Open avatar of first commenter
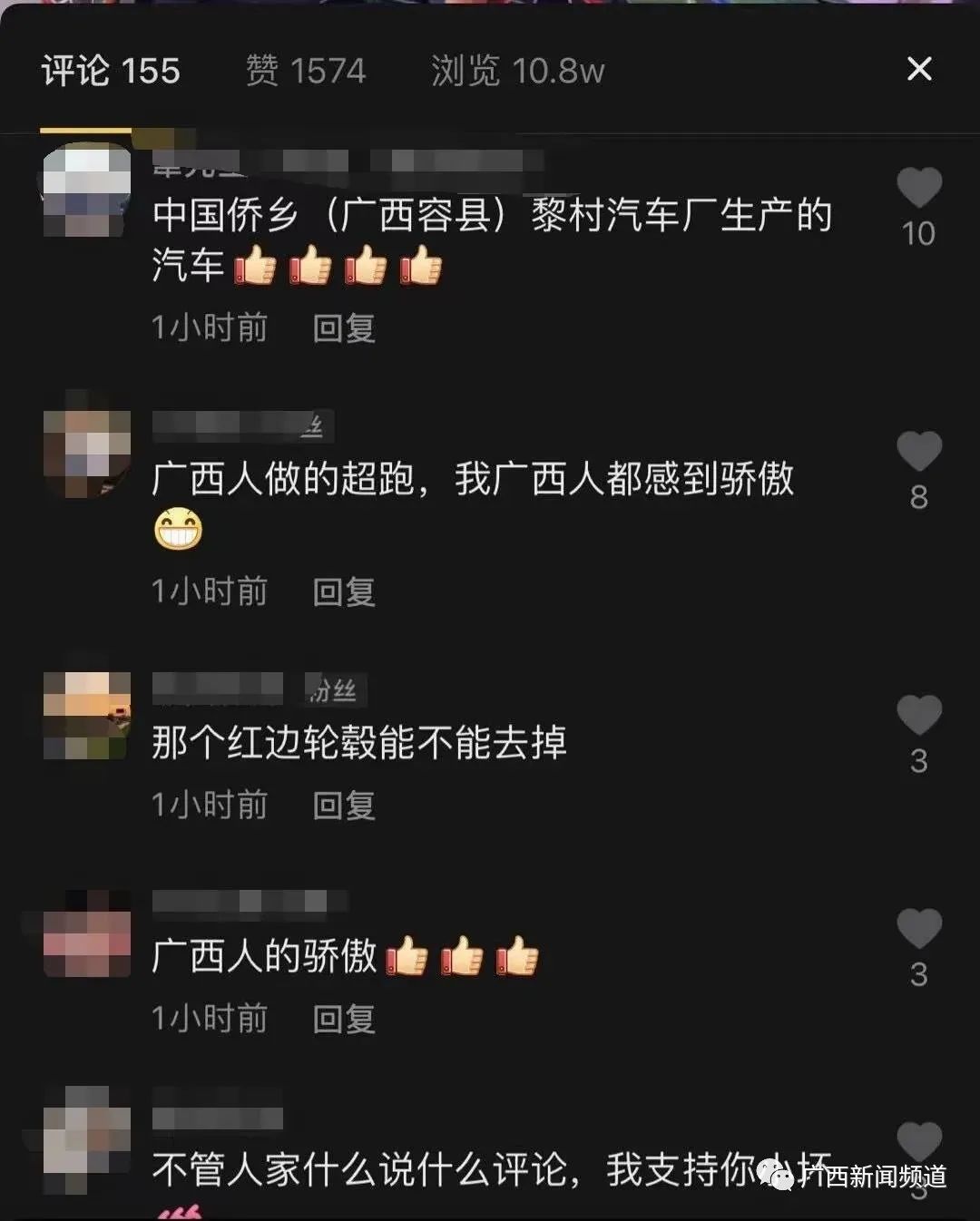 (87, 190)
